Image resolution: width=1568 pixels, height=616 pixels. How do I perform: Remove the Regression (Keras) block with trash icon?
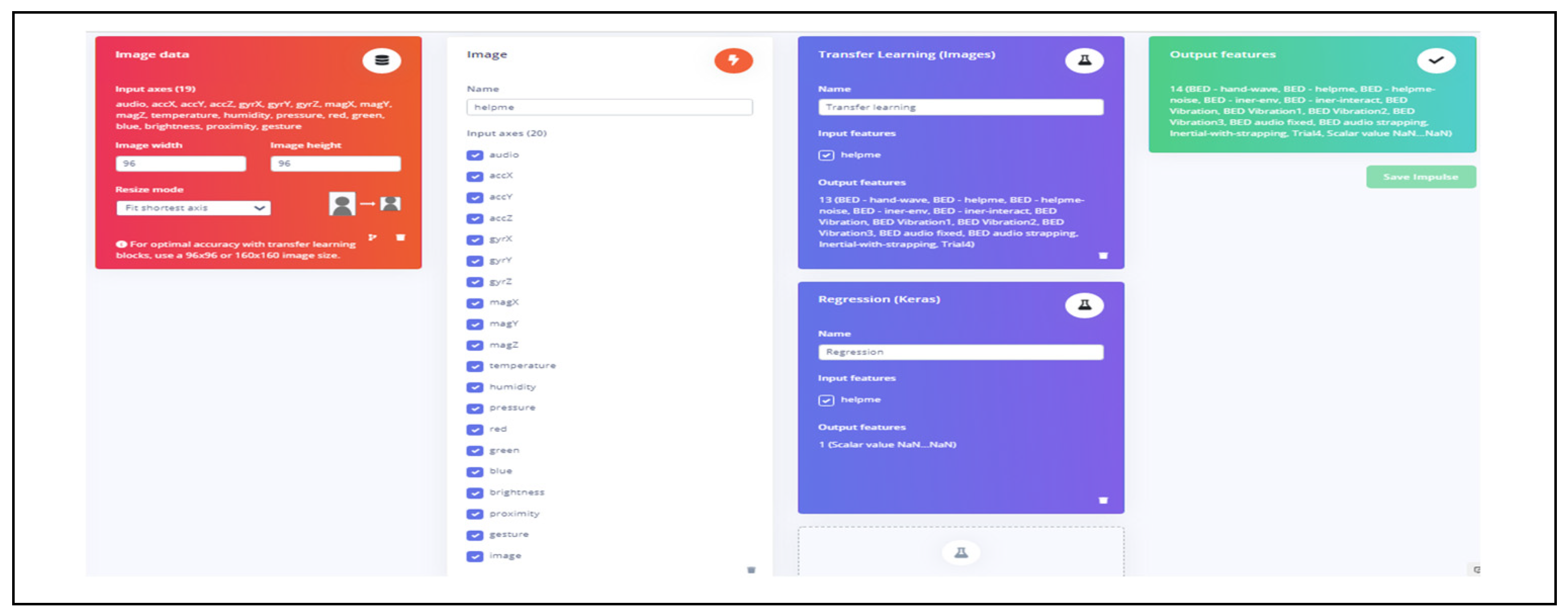click(x=1103, y=500)
